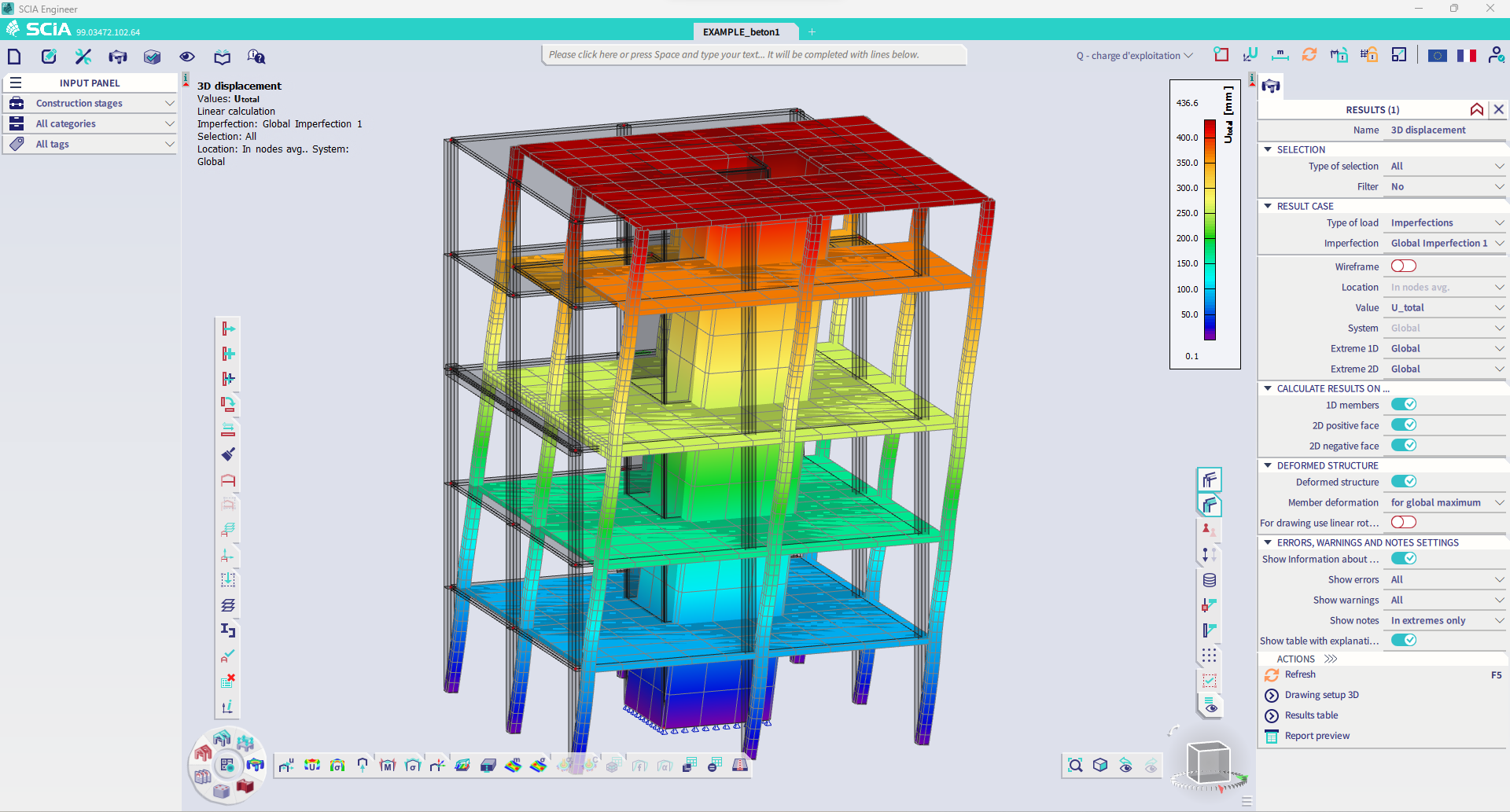Open the Show notes dropdown
Viewport: 1510px width, 812px height.
[x=1444, y=620]
